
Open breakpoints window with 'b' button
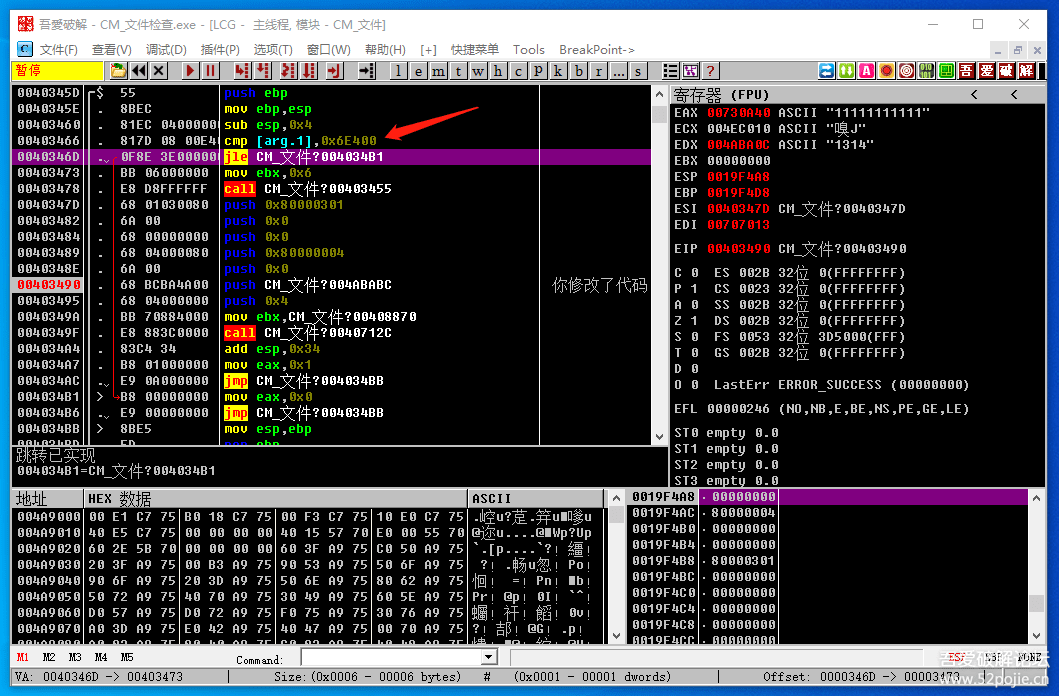coord(579,71)
